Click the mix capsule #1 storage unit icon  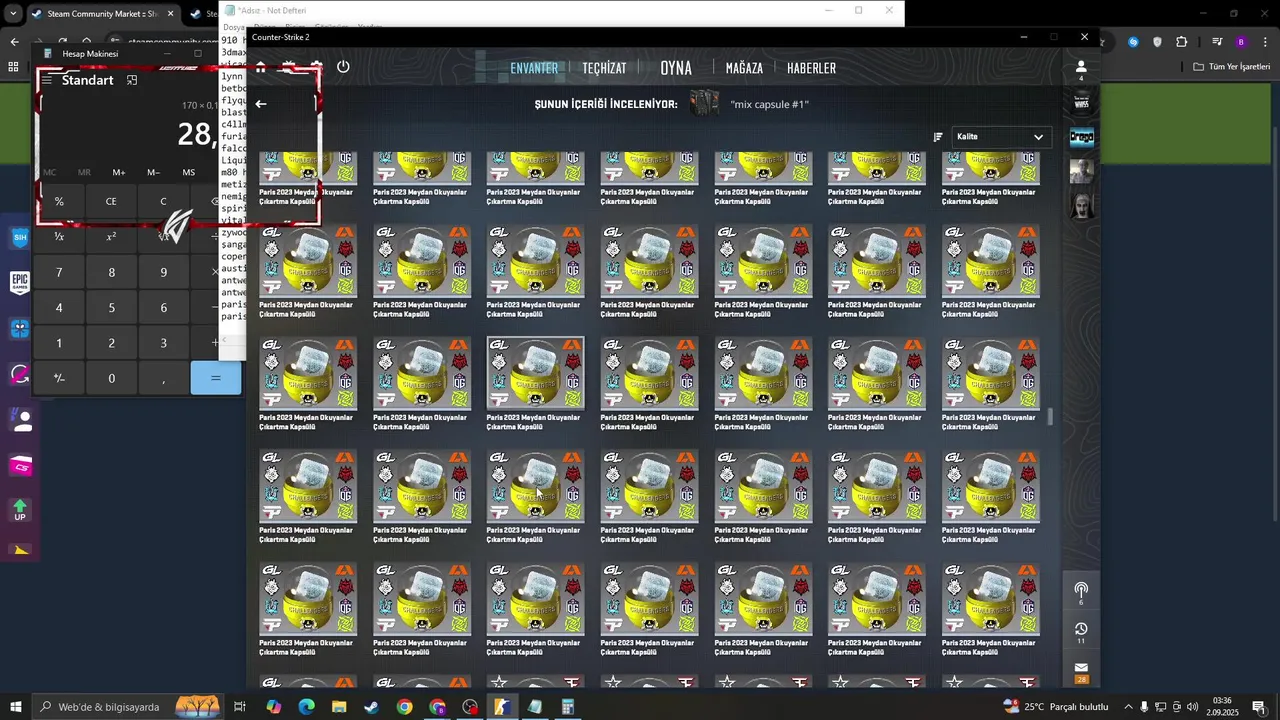pyautogui.click(x=705, y=104)
